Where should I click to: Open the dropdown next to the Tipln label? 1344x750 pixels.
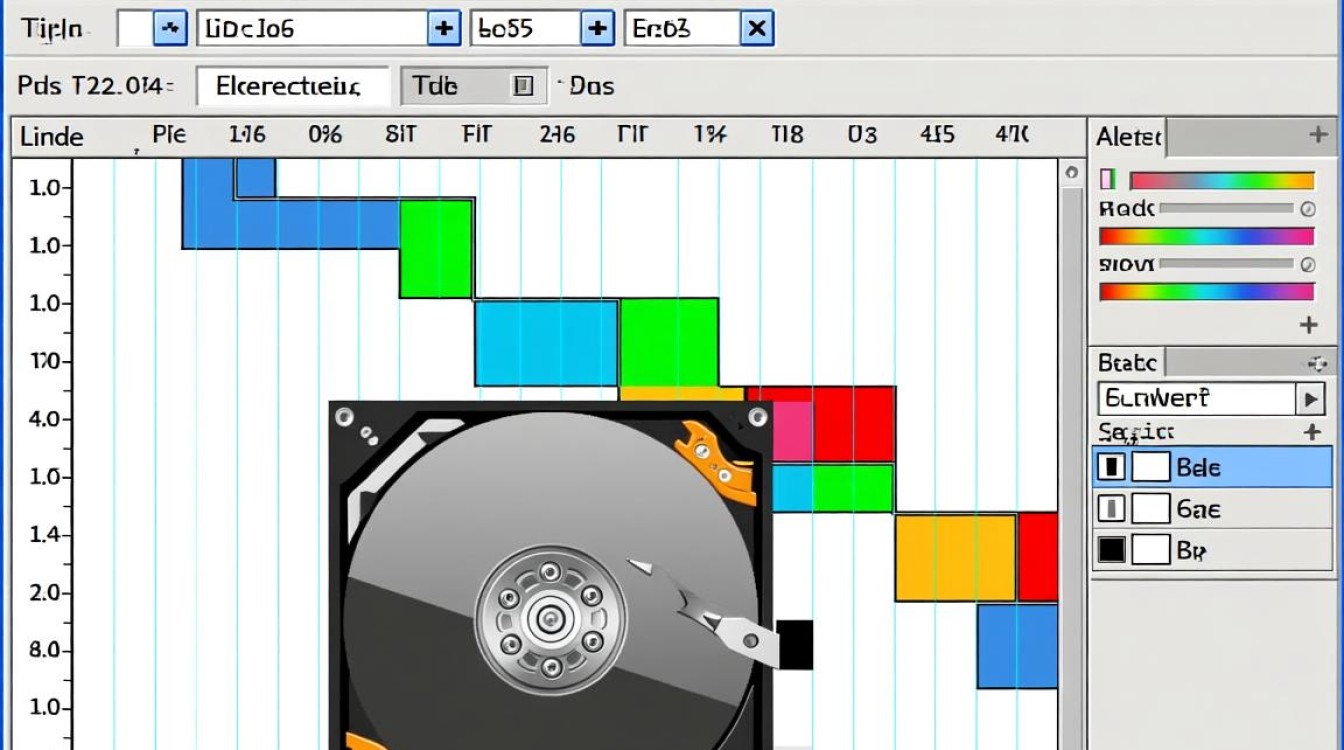point(169,29)
